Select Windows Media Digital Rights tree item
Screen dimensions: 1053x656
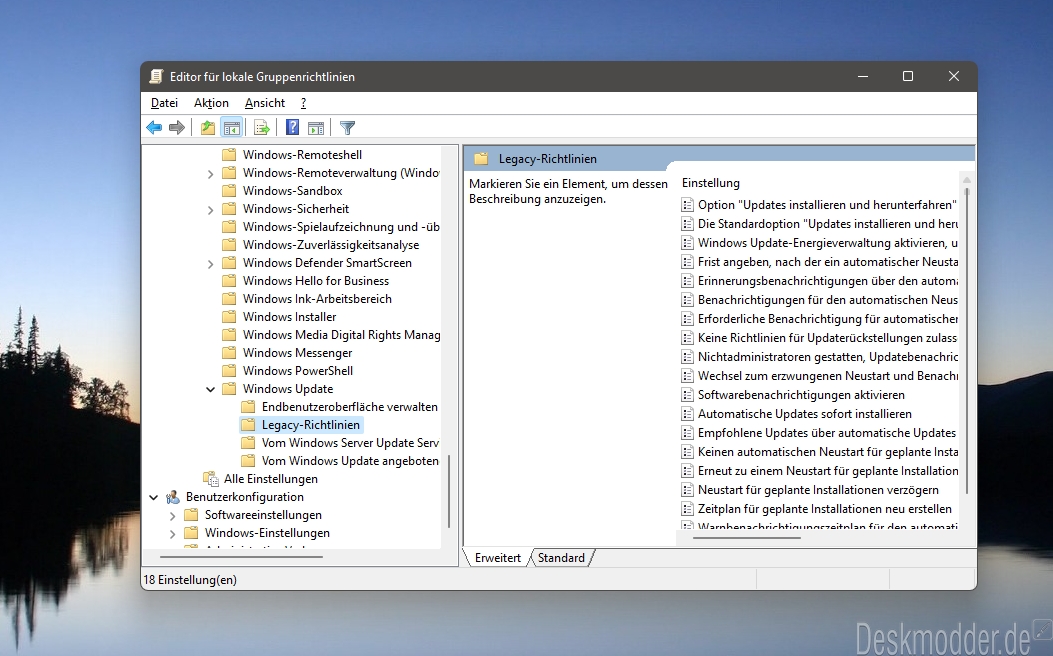pos(341,335)
